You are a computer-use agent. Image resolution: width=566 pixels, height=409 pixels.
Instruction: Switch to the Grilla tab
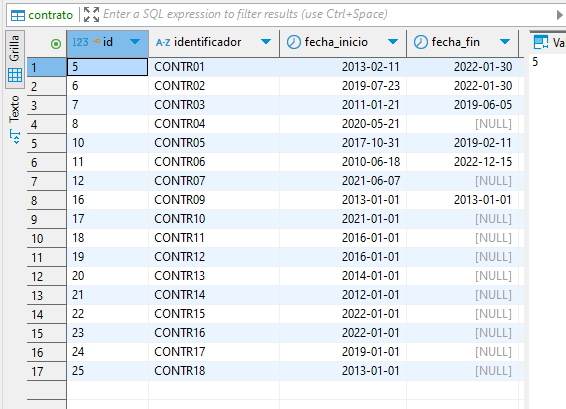pyautogui.click(x=15, y=59)
